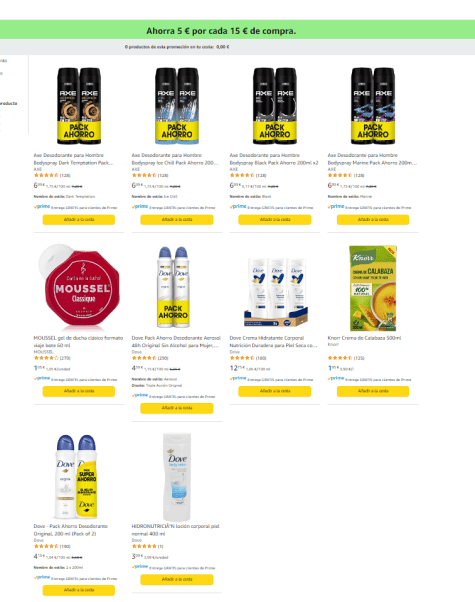Open Dove Hidronutrición lotion bottle image
This screenshot has height=602, width=475.
[x=177, y=477]
